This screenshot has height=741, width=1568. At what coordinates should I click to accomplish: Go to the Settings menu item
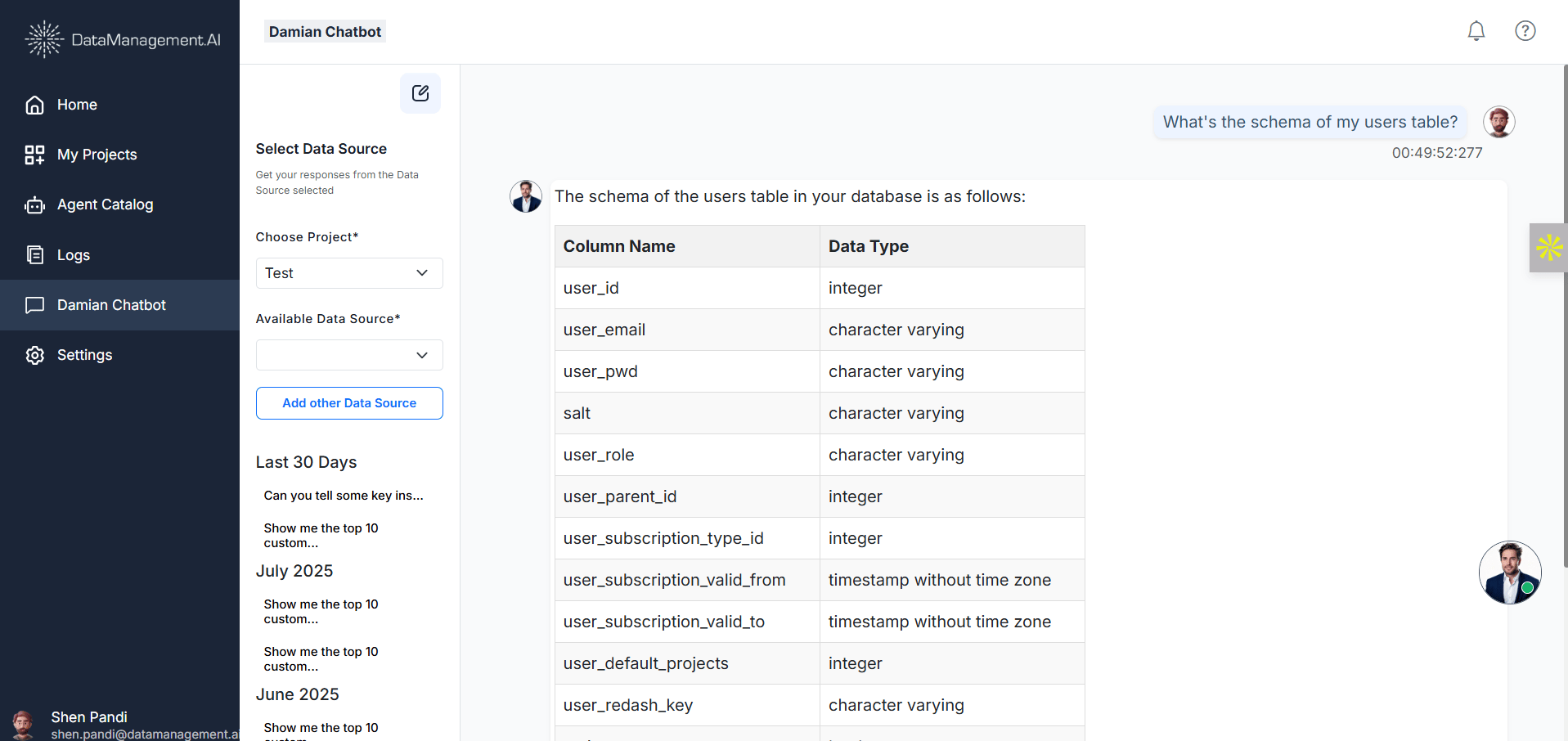coord(84,355)
